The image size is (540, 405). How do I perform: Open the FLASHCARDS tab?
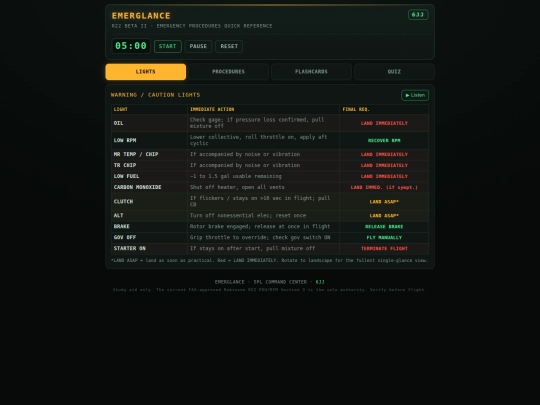click(x=311, y=72)
